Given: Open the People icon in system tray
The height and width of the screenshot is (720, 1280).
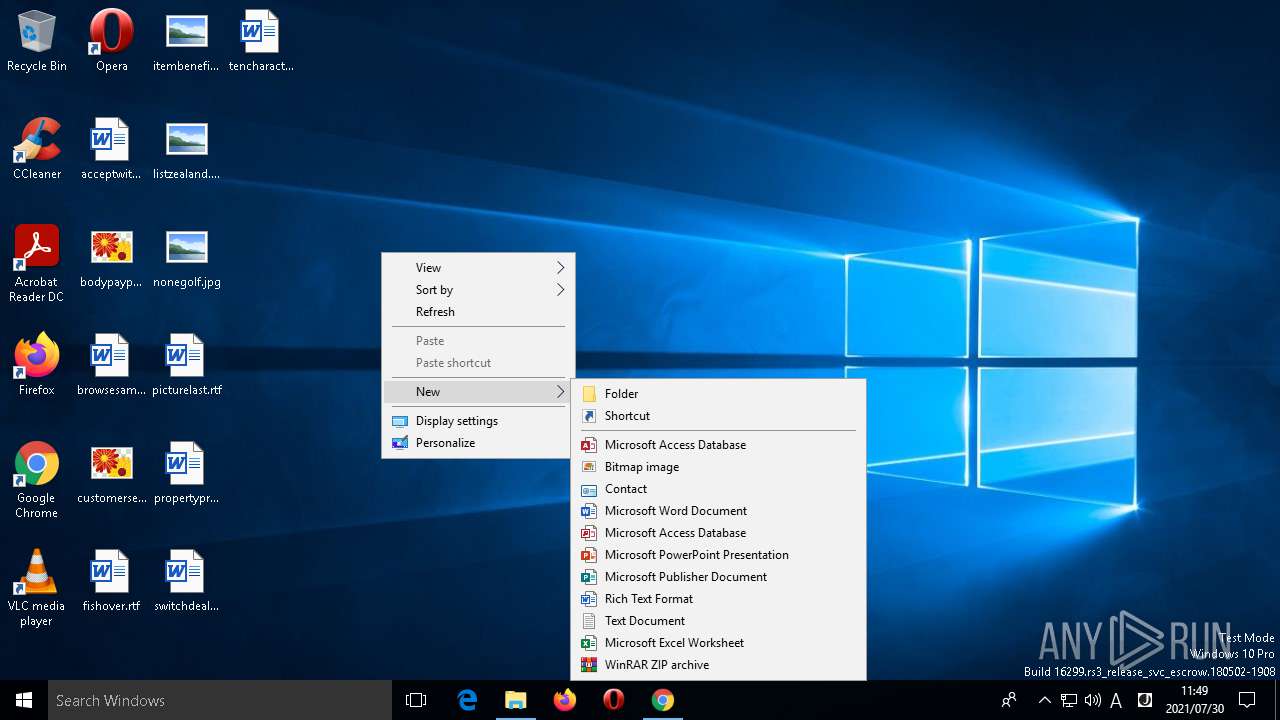Looking at the screenshot, I should [1009, 700].
